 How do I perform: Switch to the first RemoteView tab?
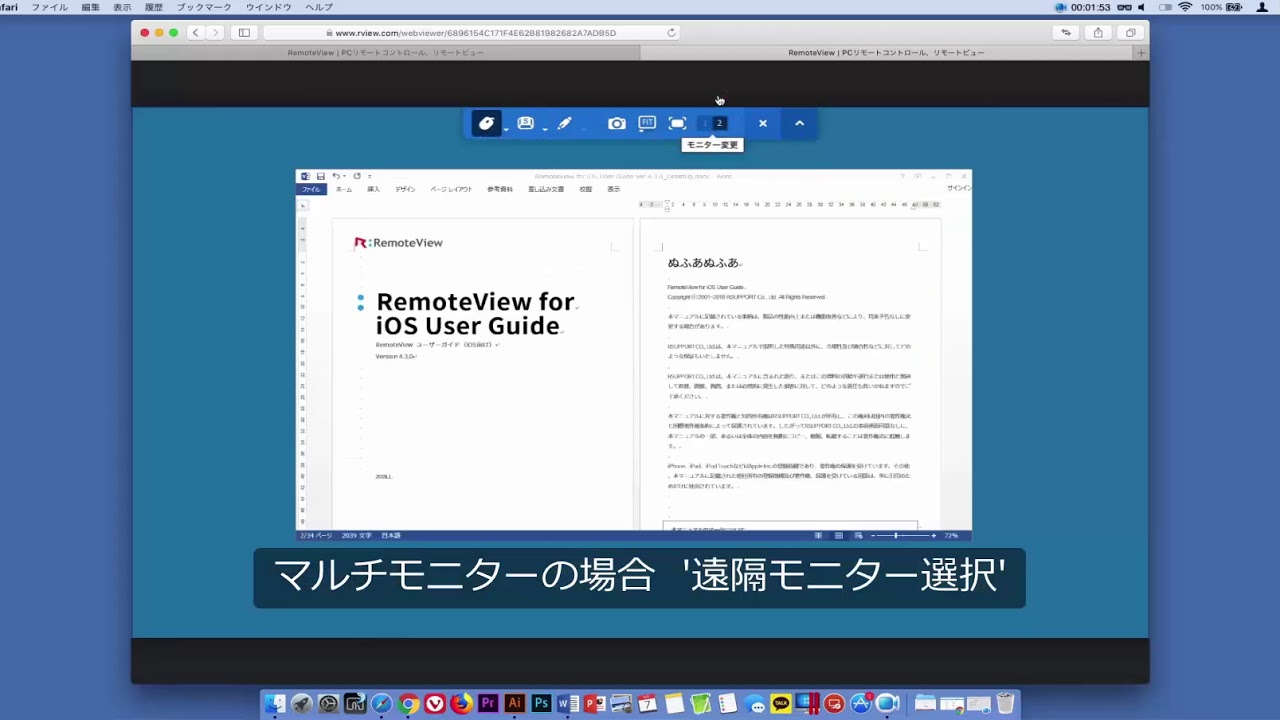pyautogui.click(x=386, y=53)
